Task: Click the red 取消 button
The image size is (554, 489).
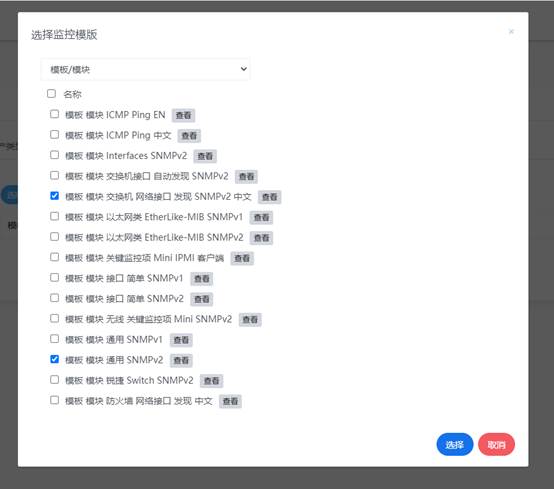Action: point(496,444)
